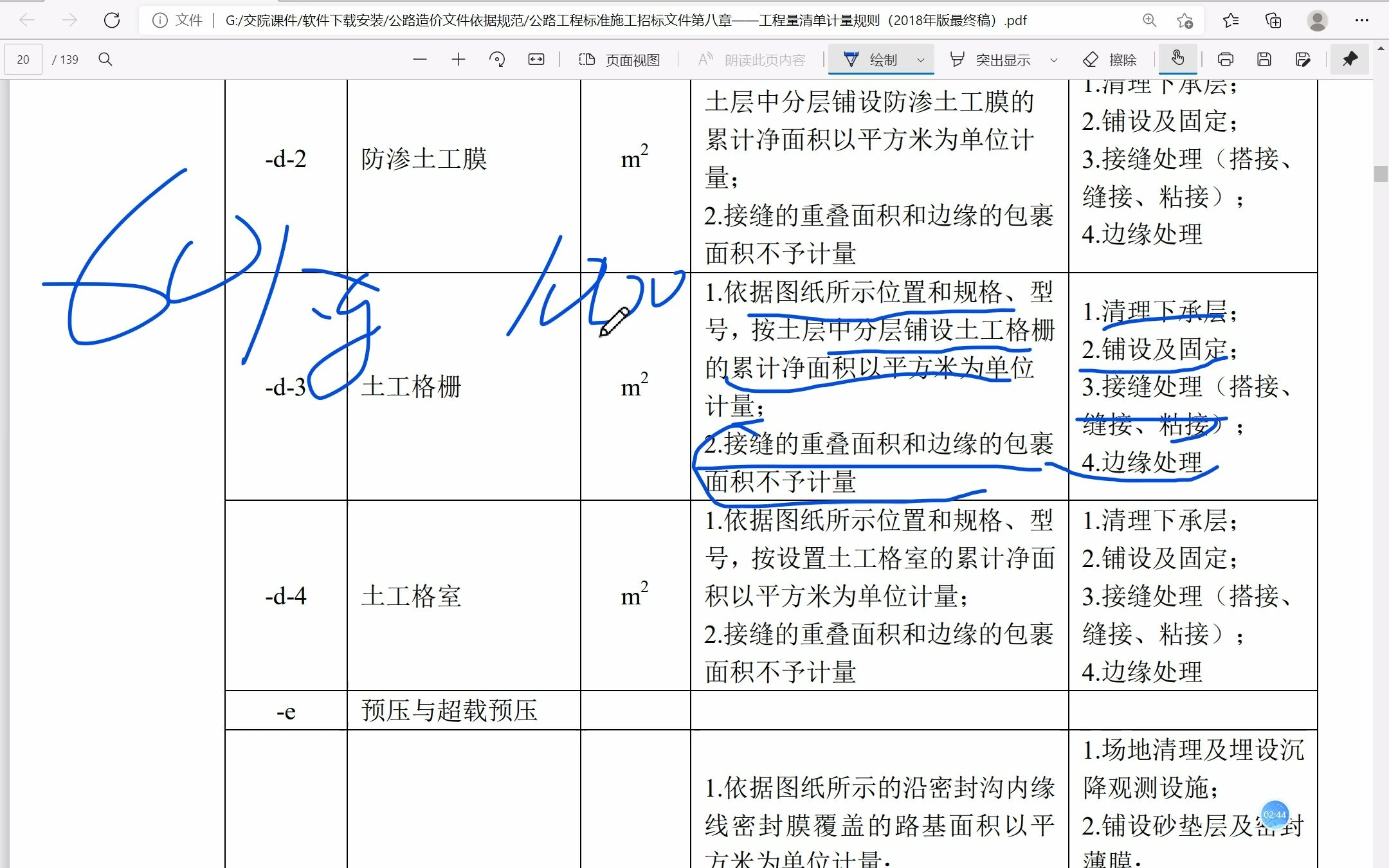Fit the page to width
The width and height of the screenshot is (1389, 868).
pos(536,60)
